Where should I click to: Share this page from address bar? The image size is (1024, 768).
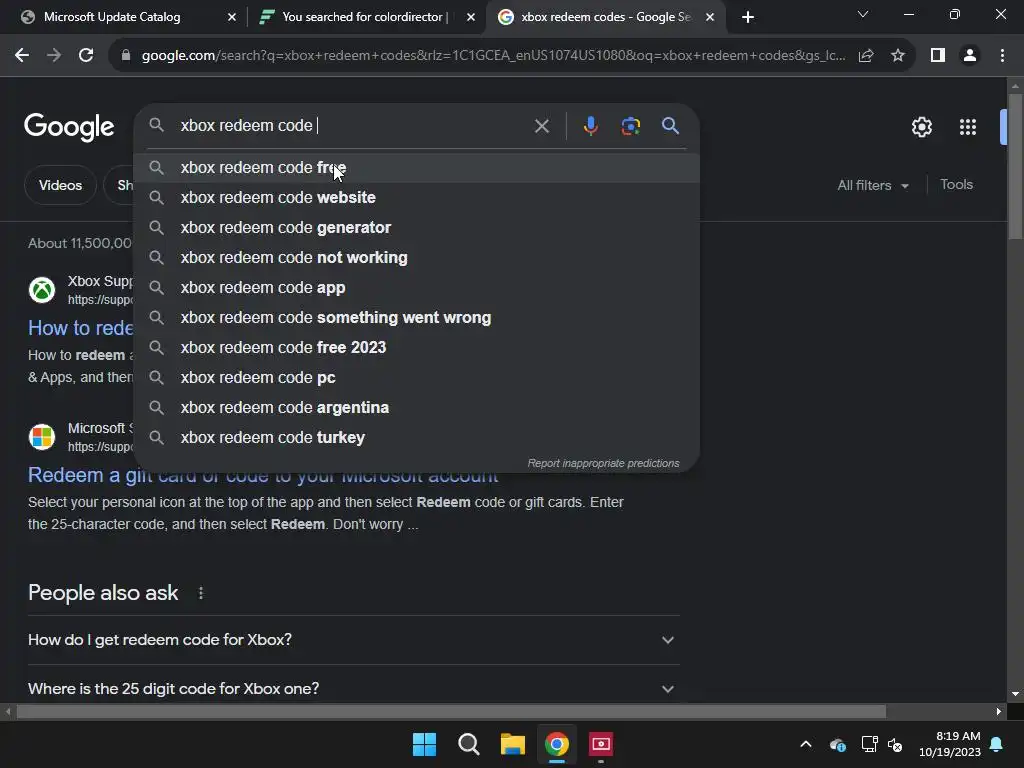tap(866, 56)
